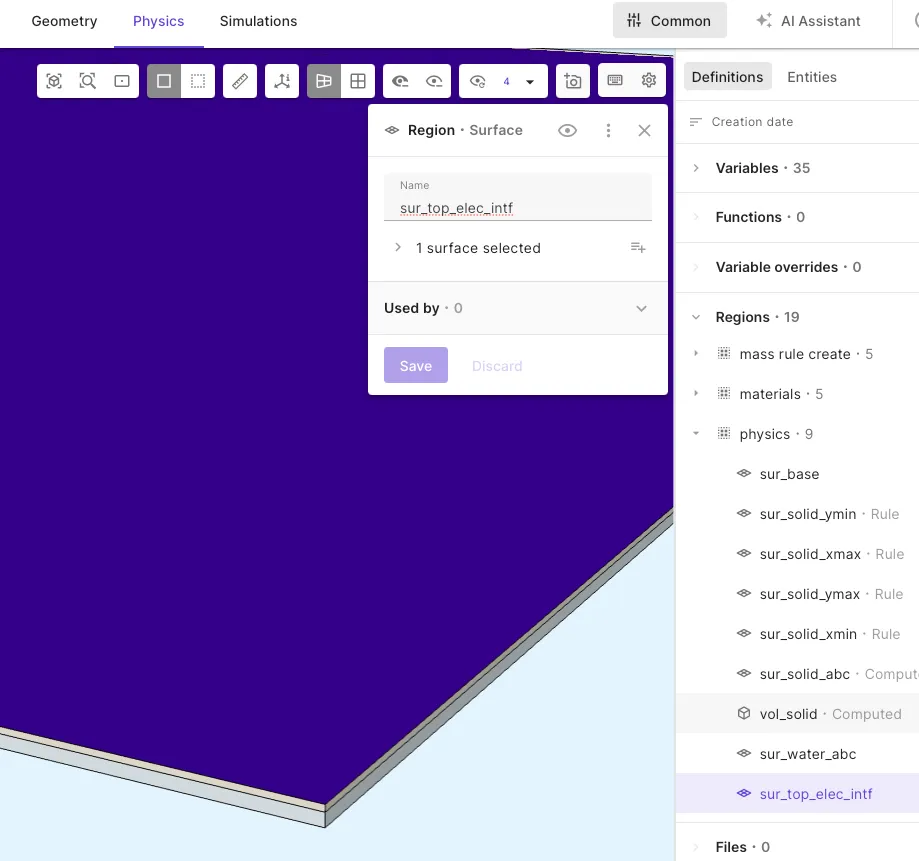
Task: Switch to the Geometry tab
Action: click(x=64, y=21)
